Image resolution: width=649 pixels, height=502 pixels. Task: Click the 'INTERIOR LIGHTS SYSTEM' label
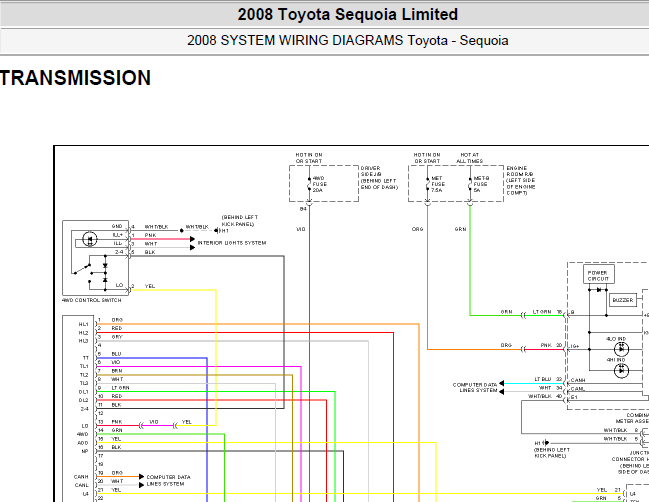point(232,243)
